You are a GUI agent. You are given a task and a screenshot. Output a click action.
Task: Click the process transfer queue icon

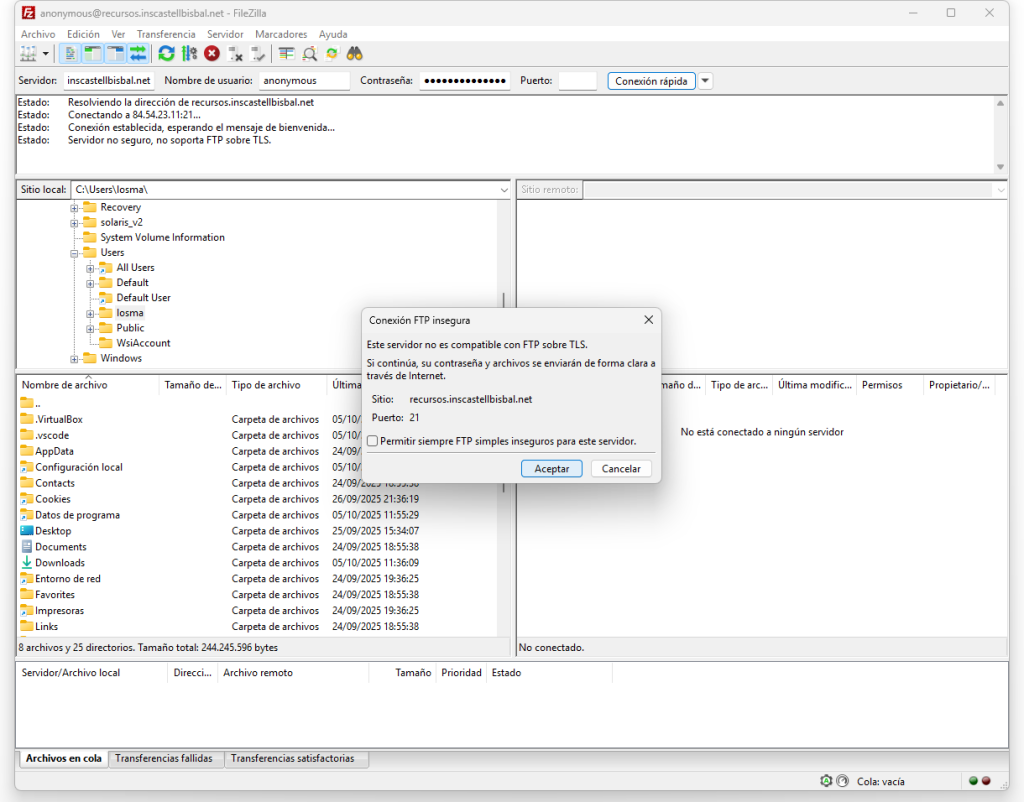189,54
